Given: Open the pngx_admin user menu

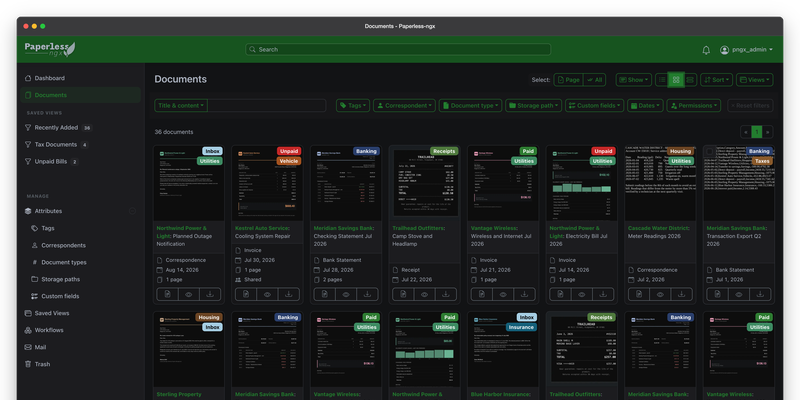Looking at the screenshot, I should 746,50.
